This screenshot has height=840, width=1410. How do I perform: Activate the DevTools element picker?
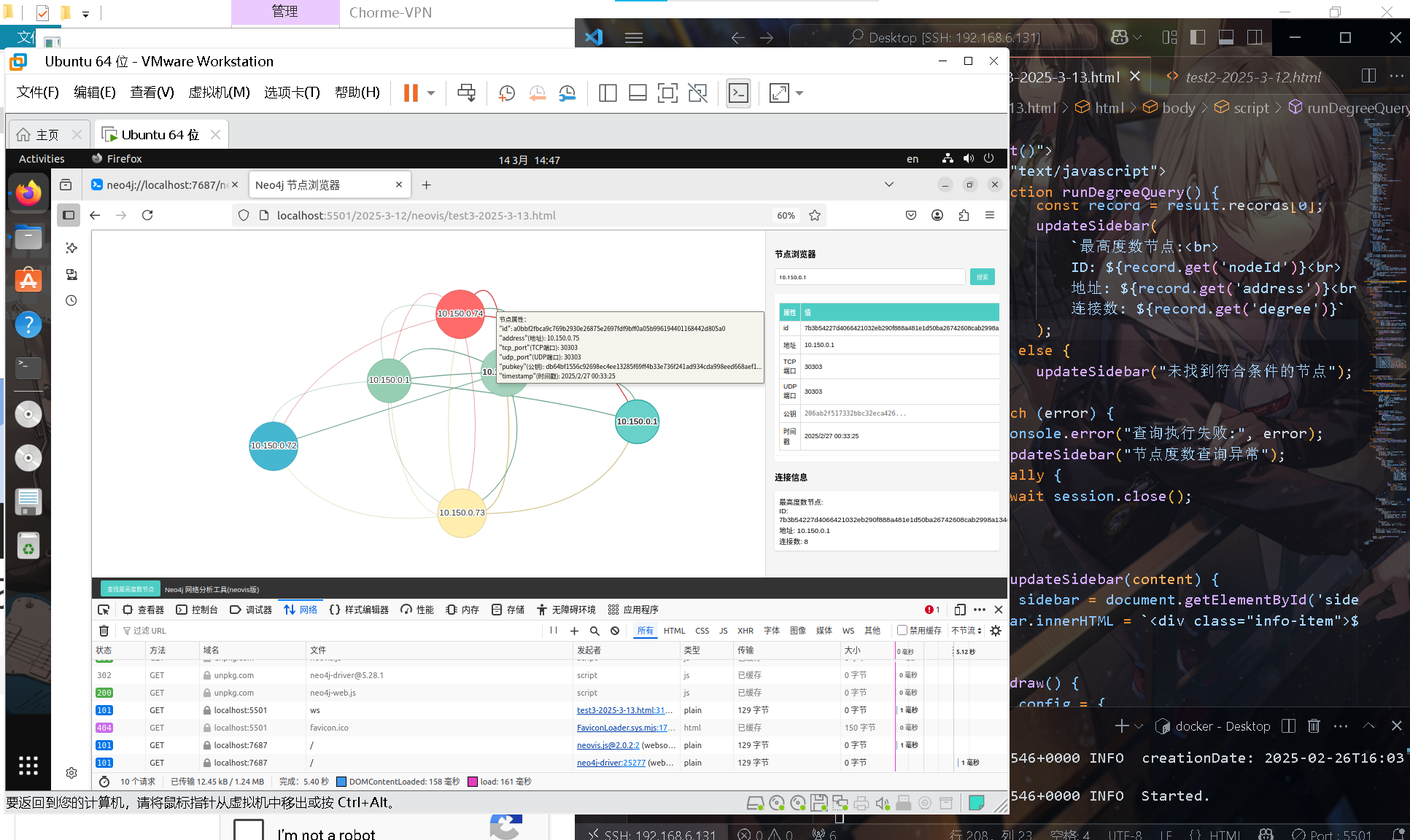point(104,610)
